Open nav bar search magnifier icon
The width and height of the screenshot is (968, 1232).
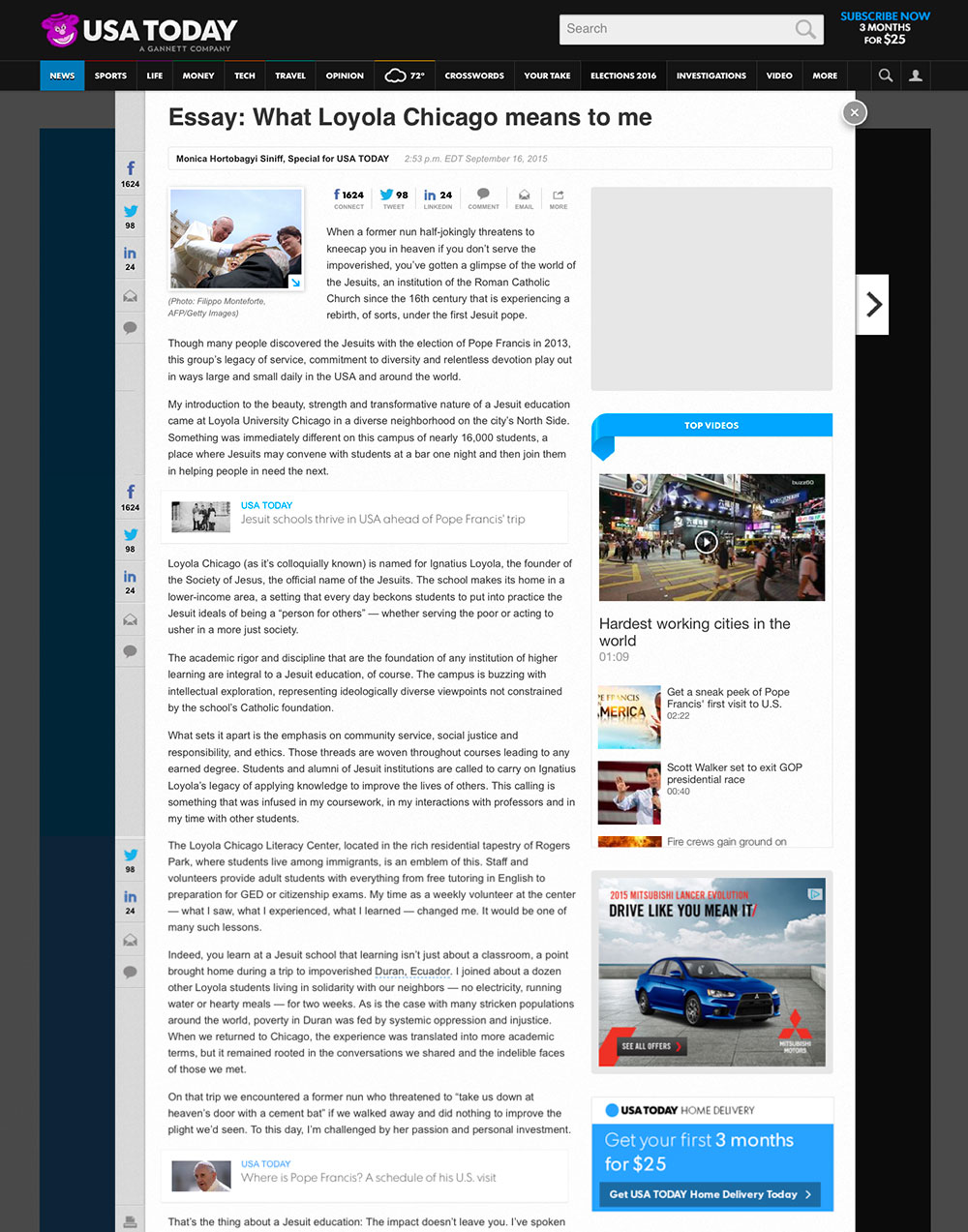coord(885,75)
